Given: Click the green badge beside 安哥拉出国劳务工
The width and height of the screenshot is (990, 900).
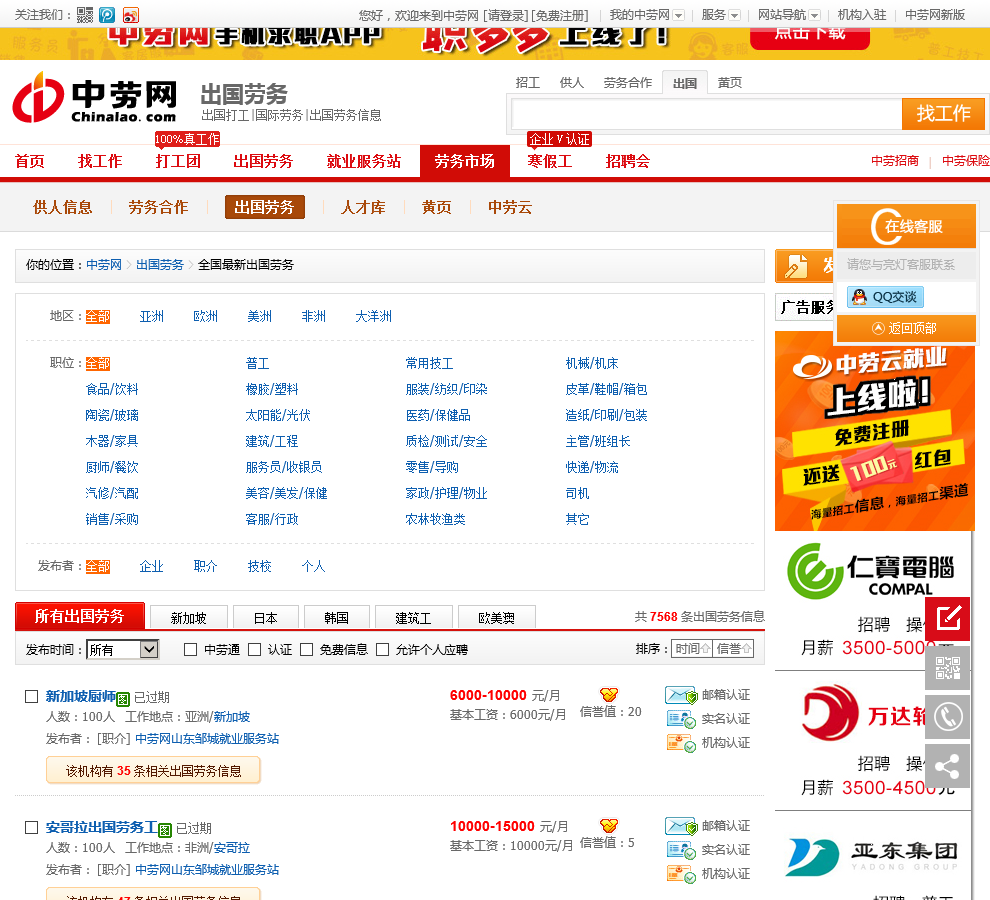Looking at the screenshot, I should point(165,829).
